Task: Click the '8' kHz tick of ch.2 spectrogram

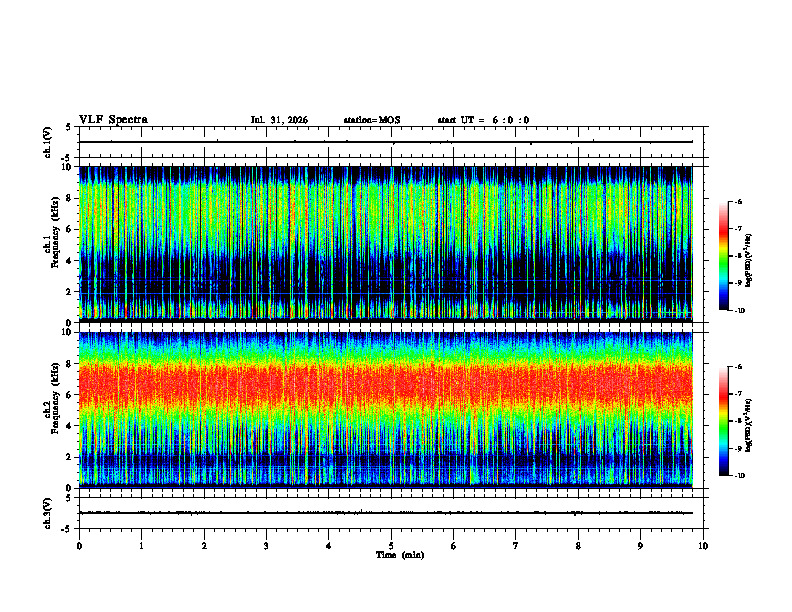Action: pyautogui.click(x=70, y=364)
